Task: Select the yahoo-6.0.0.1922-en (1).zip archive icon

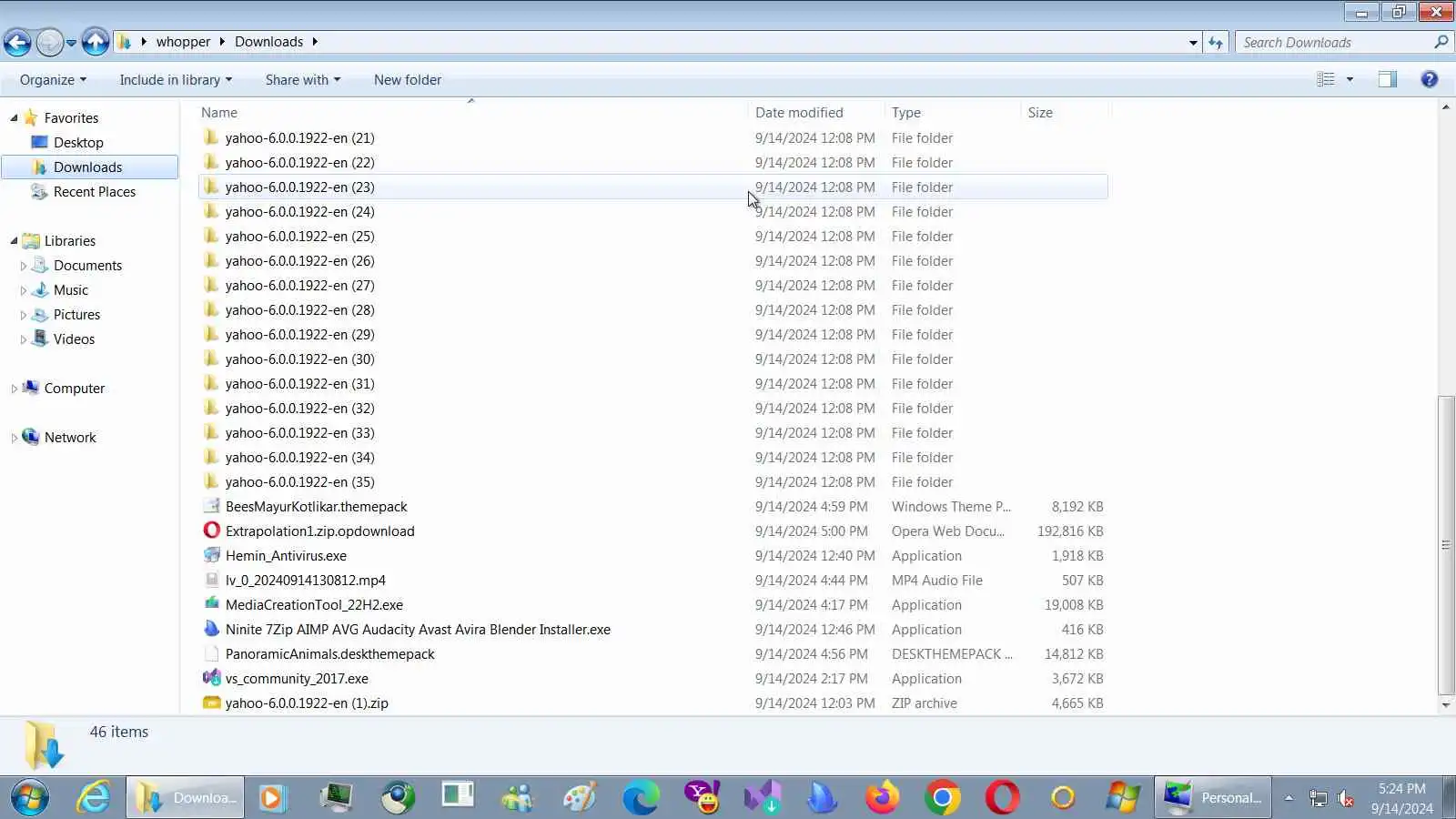Action: 212,703
